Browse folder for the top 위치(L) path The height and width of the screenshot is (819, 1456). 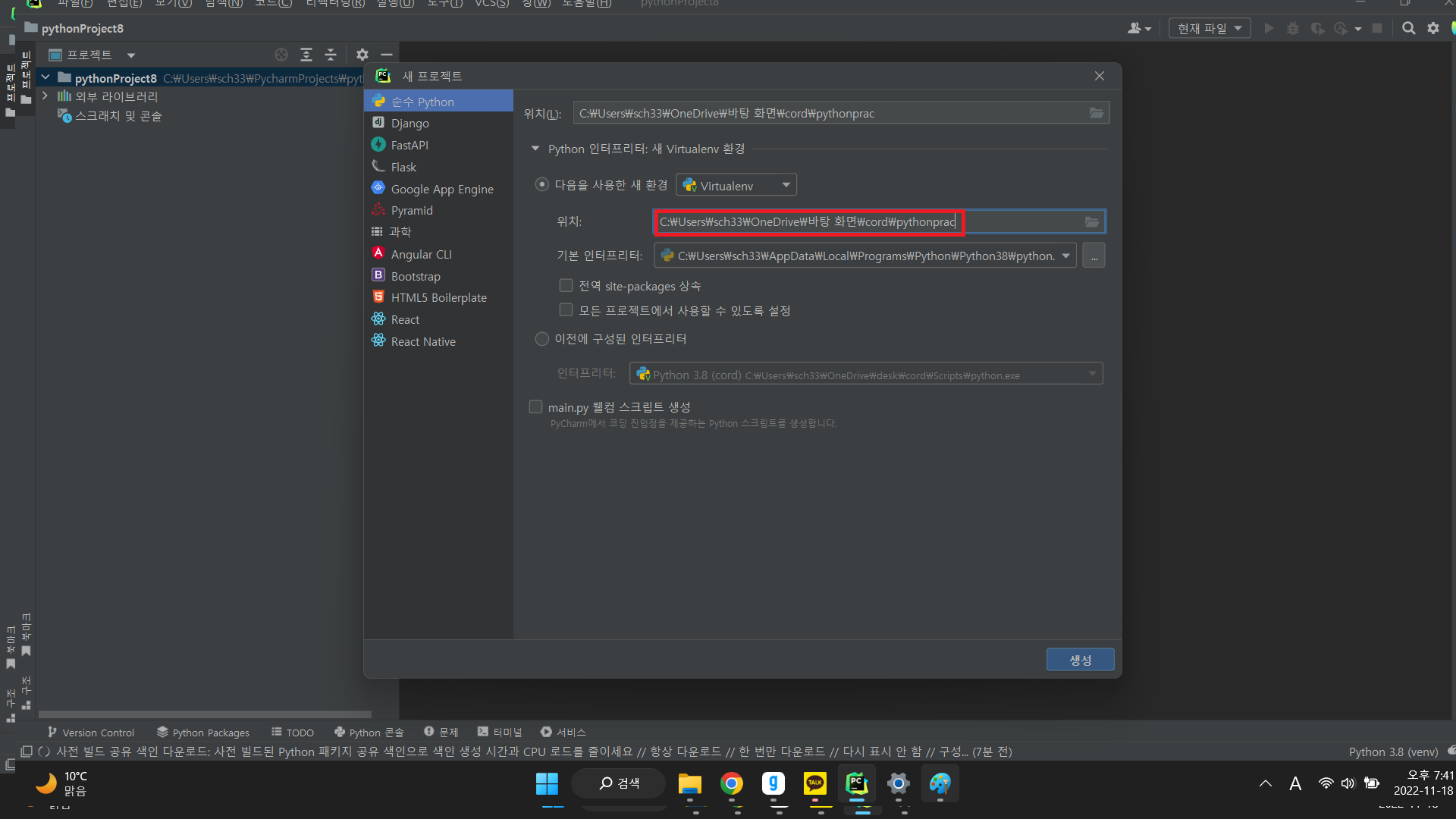pos(1097,113)
